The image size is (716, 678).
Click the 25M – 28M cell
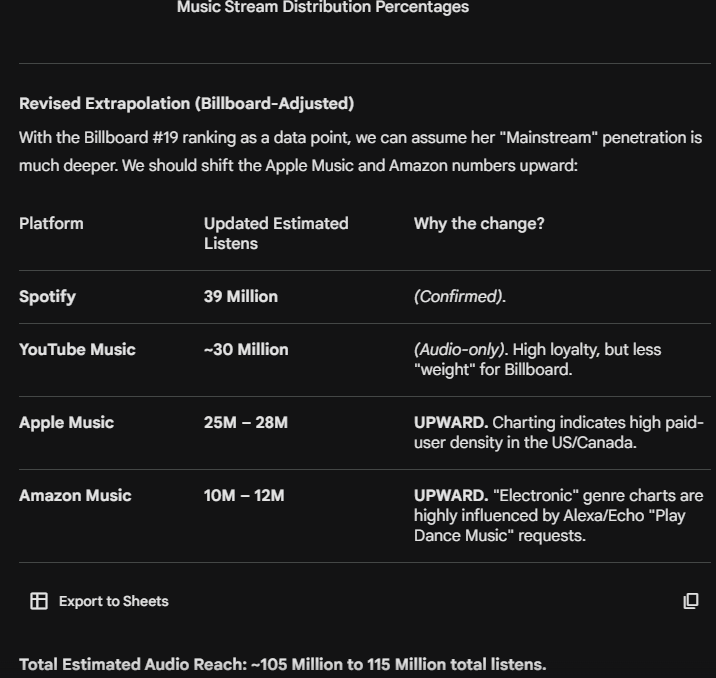point(246,423)
